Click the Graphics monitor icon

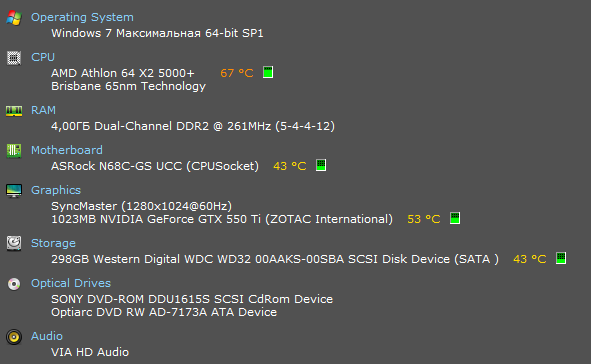click(x=14, y=191)
